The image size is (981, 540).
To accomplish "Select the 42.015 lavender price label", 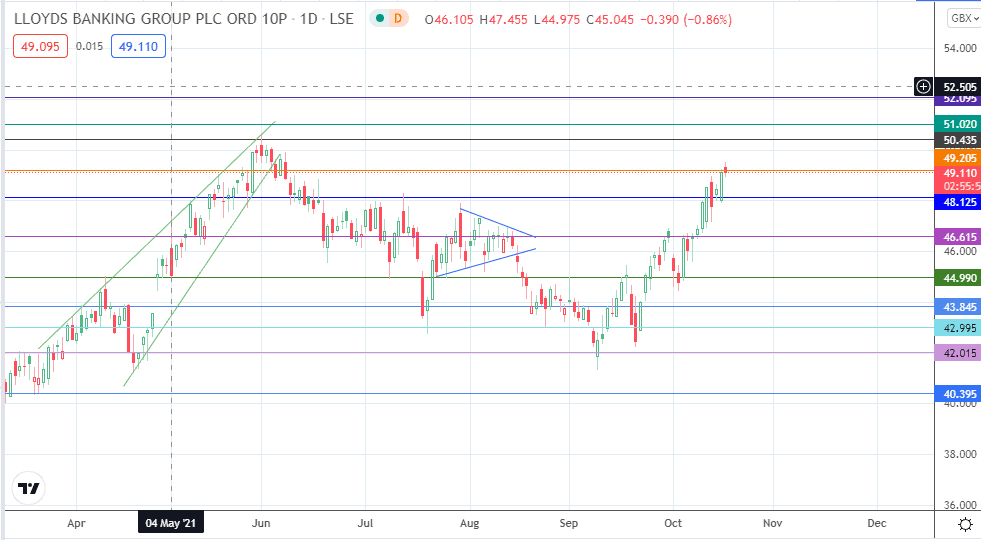I will [x=958, y=353].
